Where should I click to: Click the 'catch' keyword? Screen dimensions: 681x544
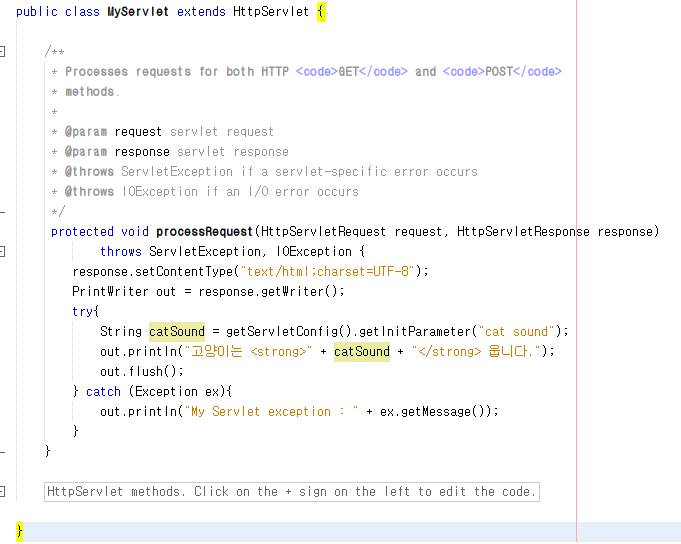pyautogui.click(x=103, y=392)
